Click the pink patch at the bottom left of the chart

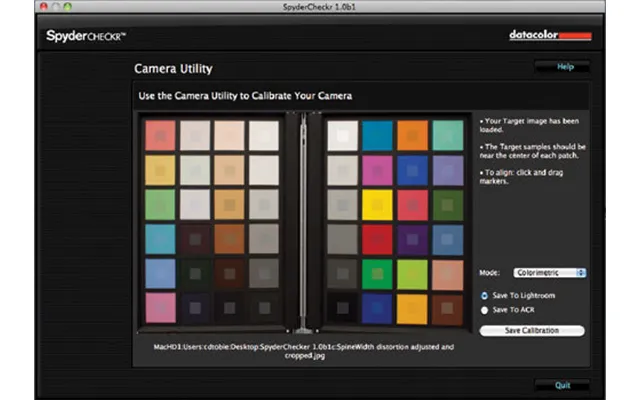160,308
